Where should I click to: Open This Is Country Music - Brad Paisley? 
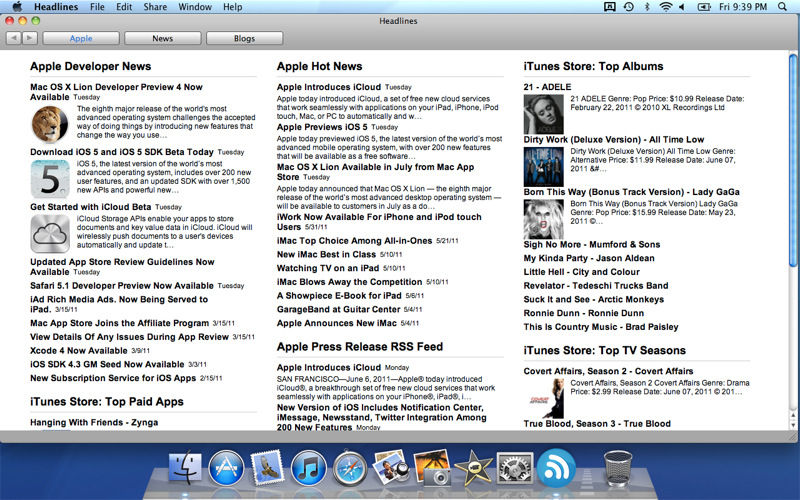pos(601,327)
